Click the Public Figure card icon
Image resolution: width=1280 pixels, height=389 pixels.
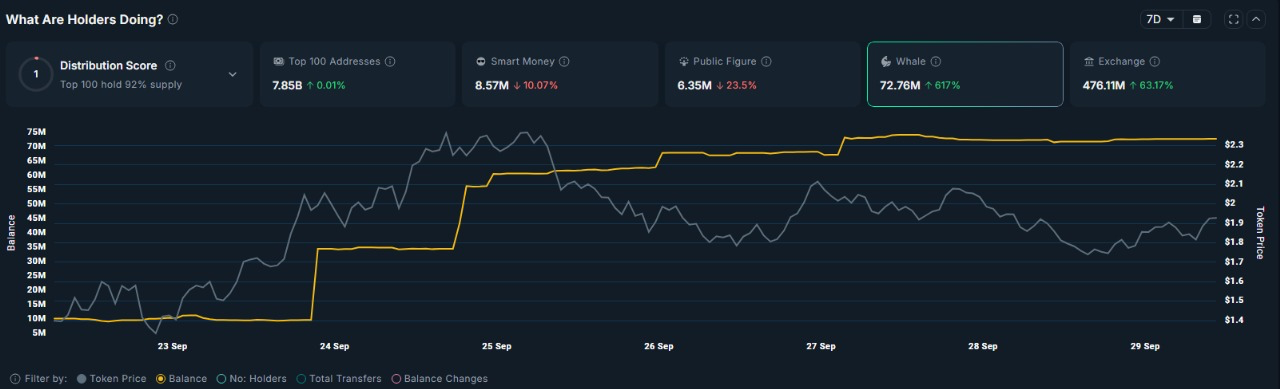click(684, 61)
